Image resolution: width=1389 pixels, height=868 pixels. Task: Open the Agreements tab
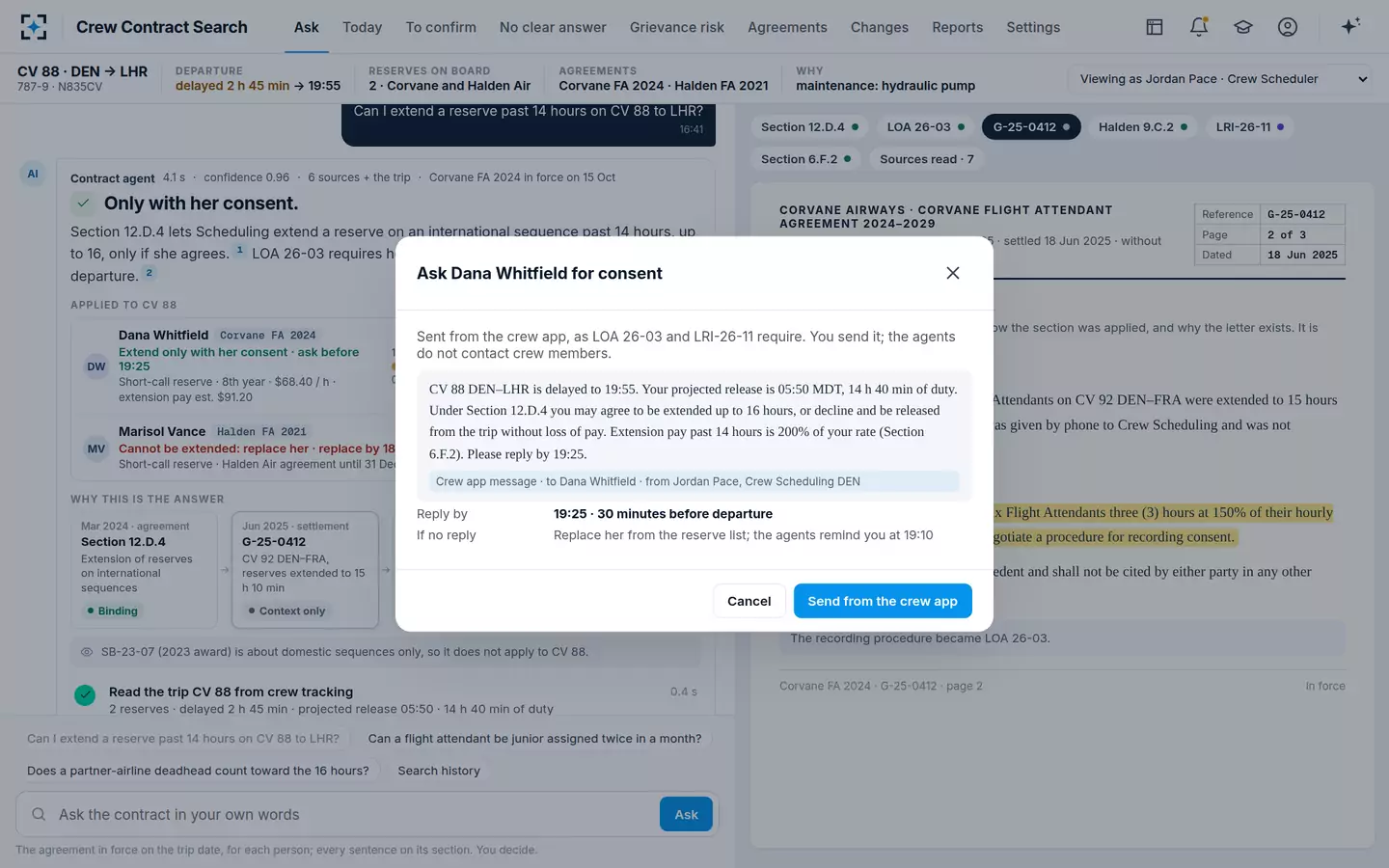click(x=787, y=27)
